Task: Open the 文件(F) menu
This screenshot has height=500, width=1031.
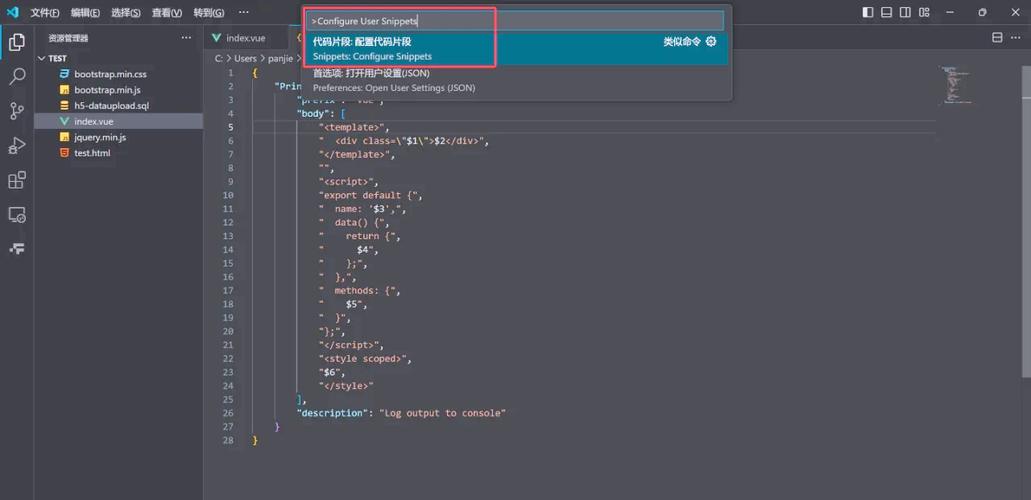Action: click(x=45, y=13)
